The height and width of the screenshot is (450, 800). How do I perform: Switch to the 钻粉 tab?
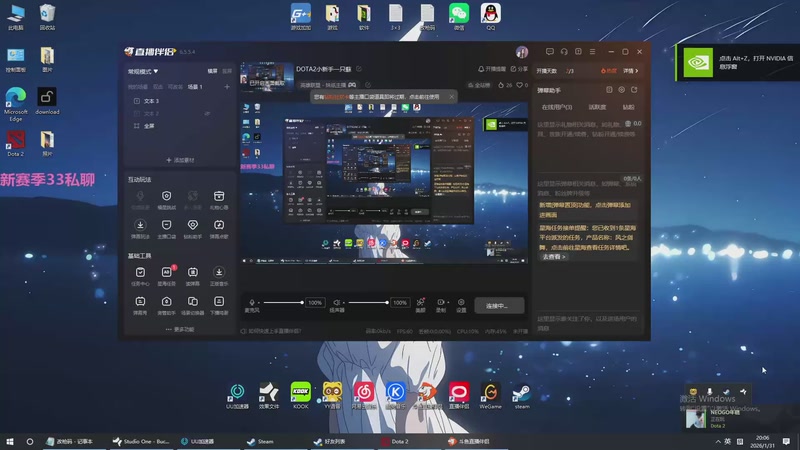628,107
